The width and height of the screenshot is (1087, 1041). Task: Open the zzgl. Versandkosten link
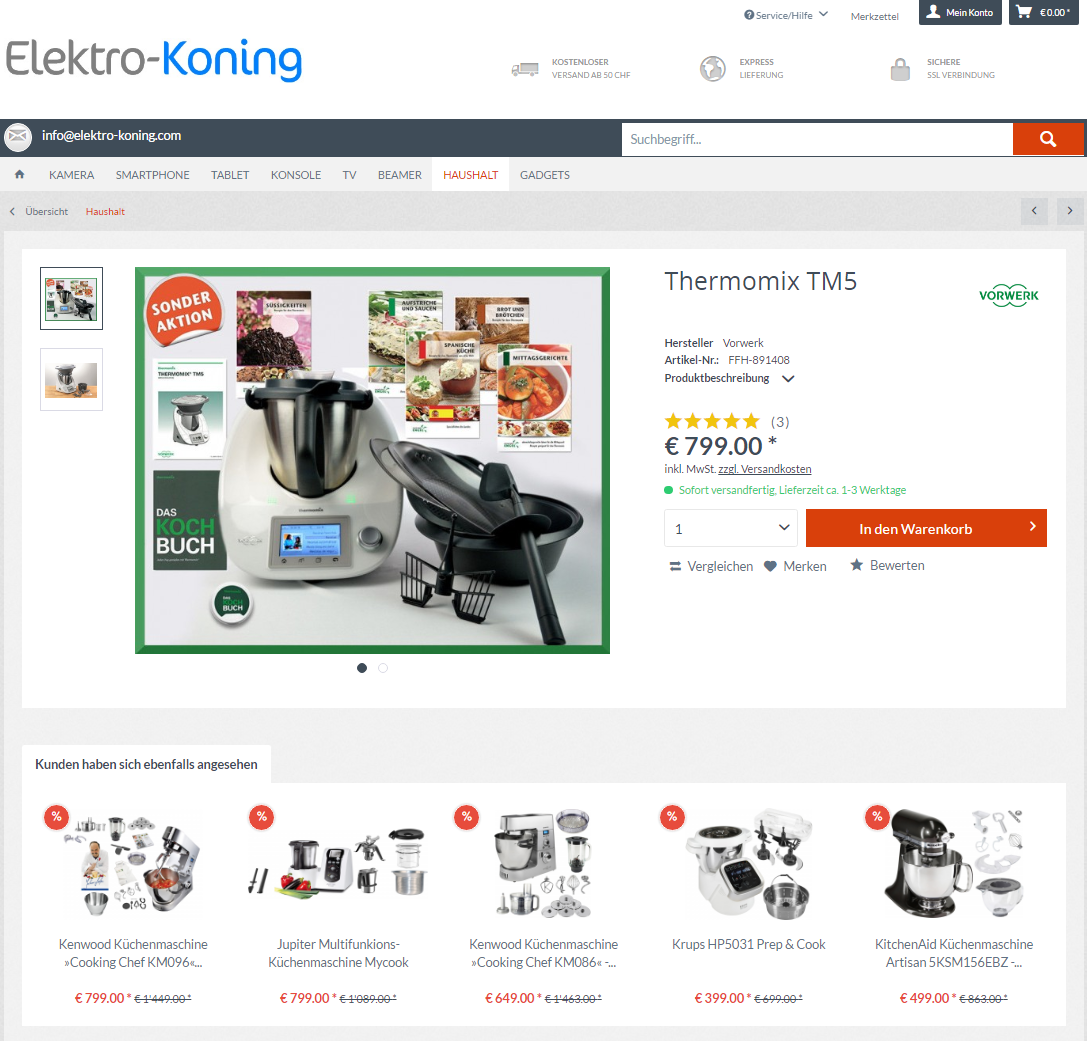[x=765, y=469]
